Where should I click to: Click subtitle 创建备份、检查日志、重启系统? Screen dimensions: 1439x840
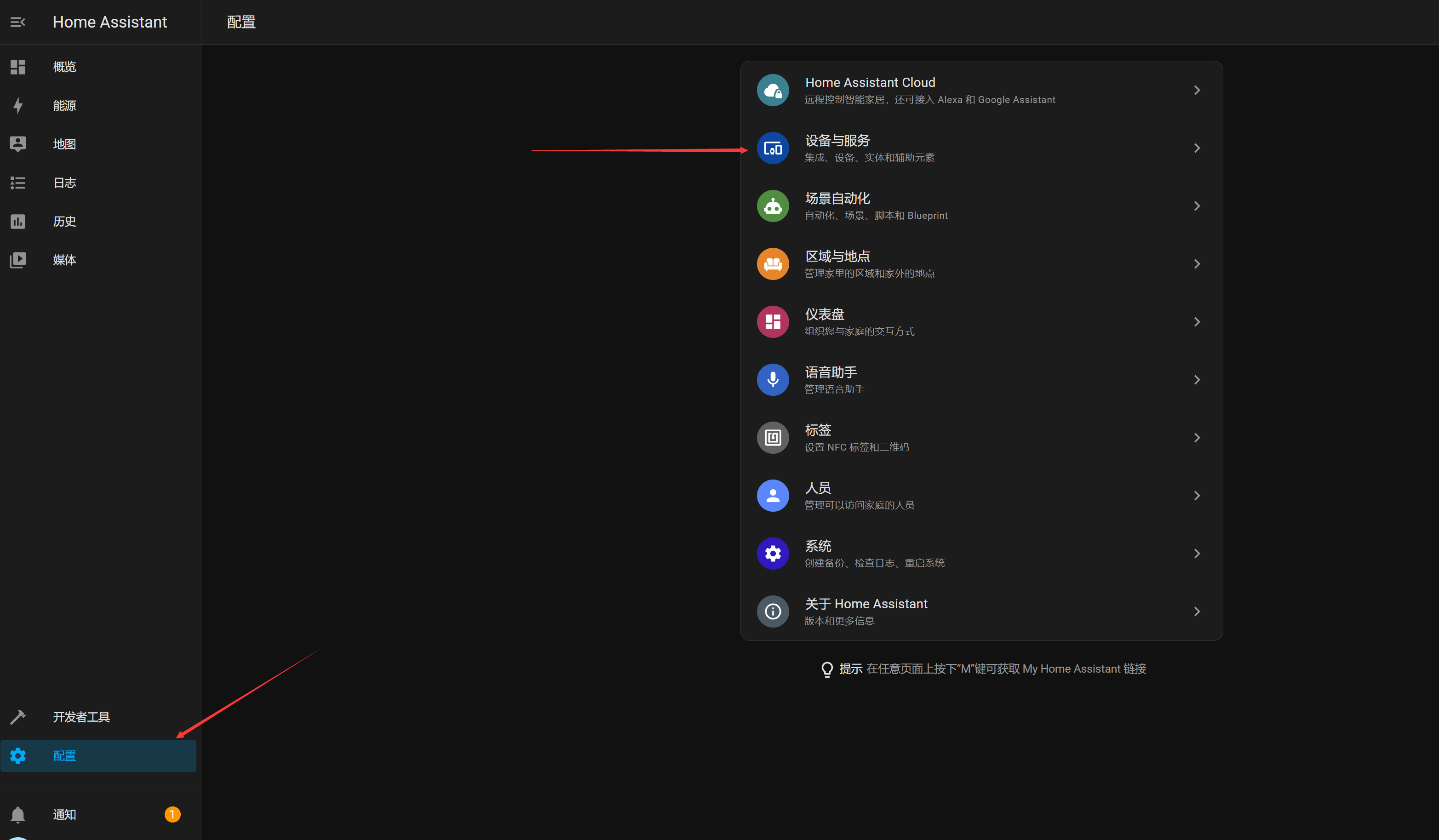(874, 563)
